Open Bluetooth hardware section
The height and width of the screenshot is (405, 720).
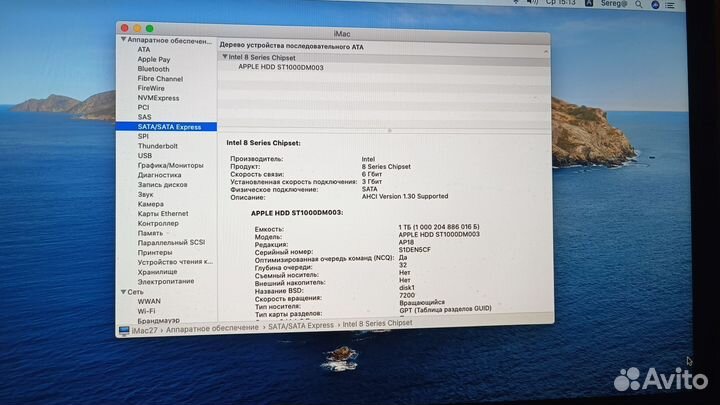pyautogui.click(x=153, y=69)
